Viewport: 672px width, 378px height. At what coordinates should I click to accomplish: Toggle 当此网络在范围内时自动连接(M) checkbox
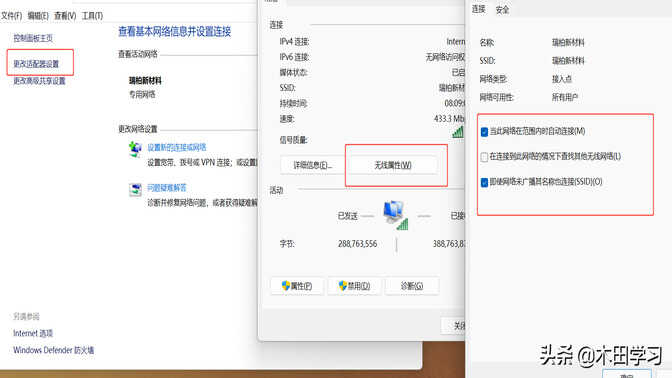pos(484,132)
